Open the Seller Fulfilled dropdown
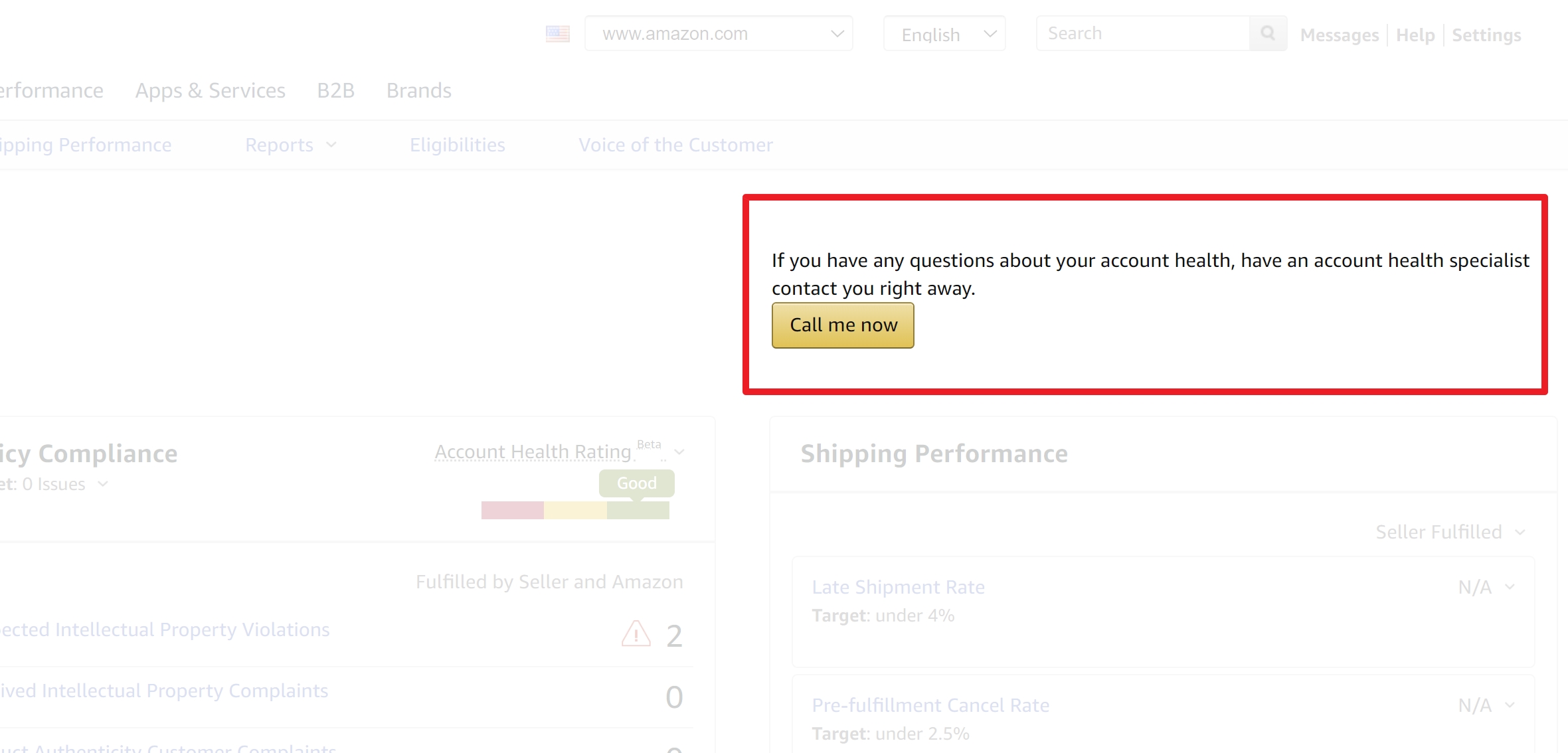 point(1450,532)
